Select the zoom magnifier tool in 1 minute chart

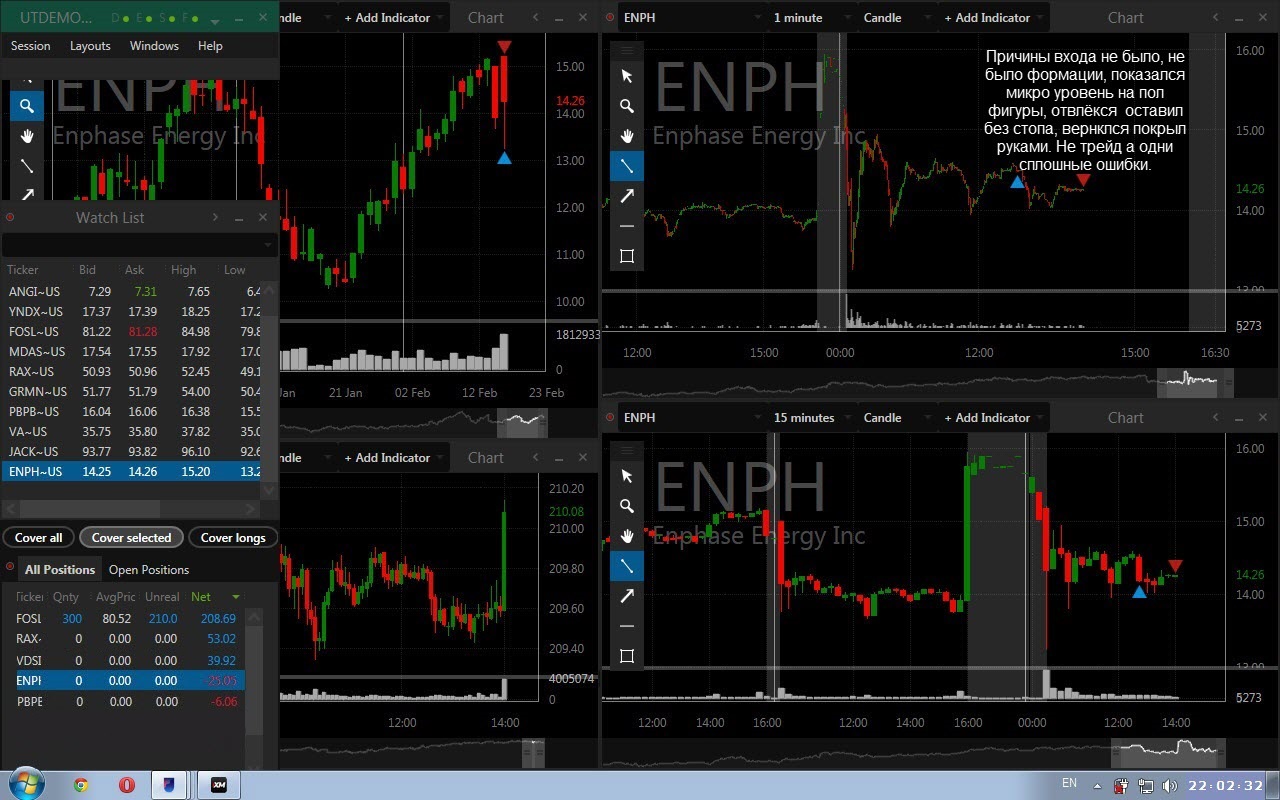click(x=627, y=106)
